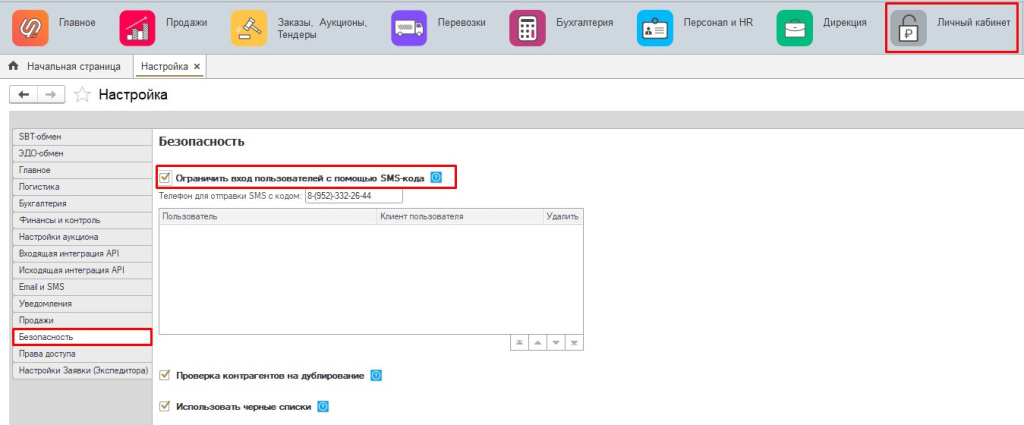This screenshot has width=1024, height=425.
Task: Close the Настройка tab
Action: (x=197, y=67)
